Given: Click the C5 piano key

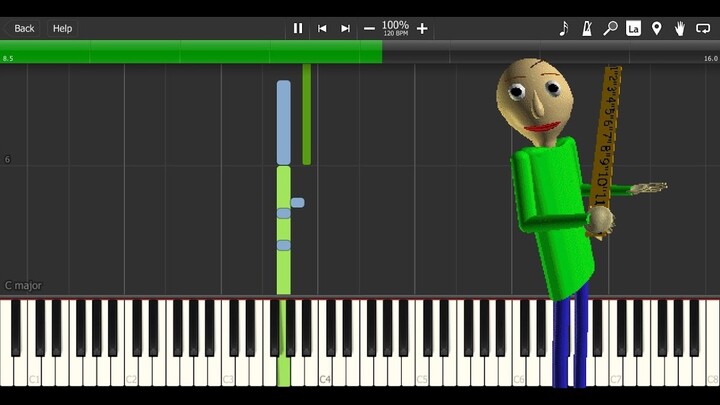Looking at the screenshot, I should (422, 372).
